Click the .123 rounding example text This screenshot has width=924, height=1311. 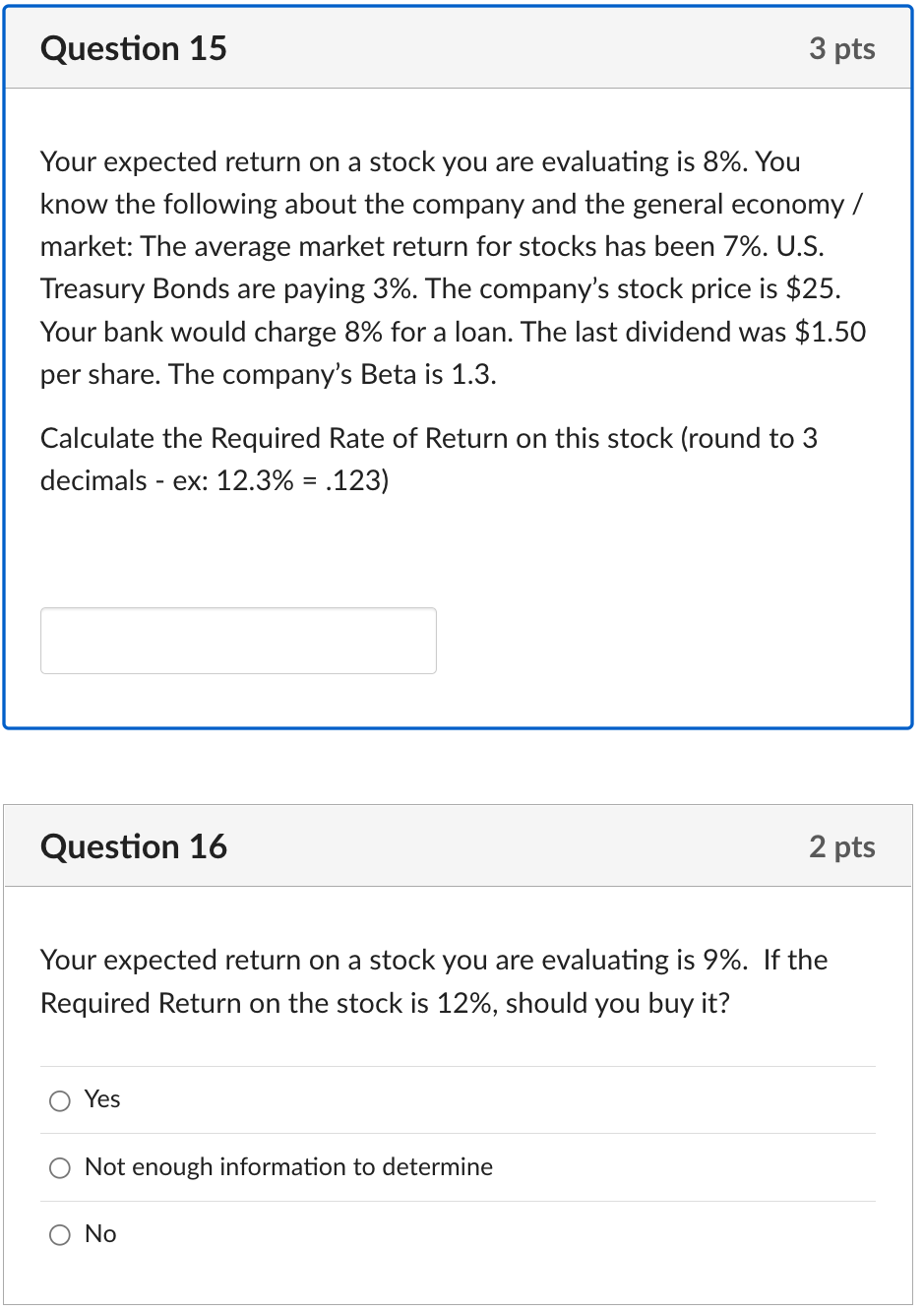(x=356, y=481)
